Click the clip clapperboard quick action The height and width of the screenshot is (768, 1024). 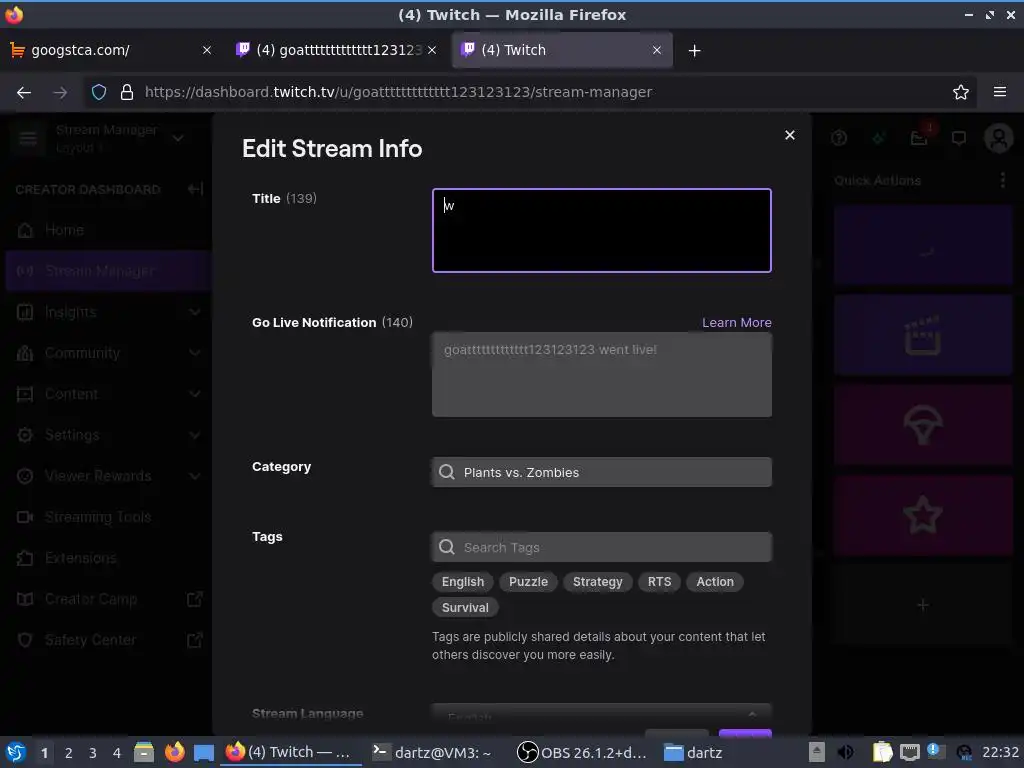923,335
